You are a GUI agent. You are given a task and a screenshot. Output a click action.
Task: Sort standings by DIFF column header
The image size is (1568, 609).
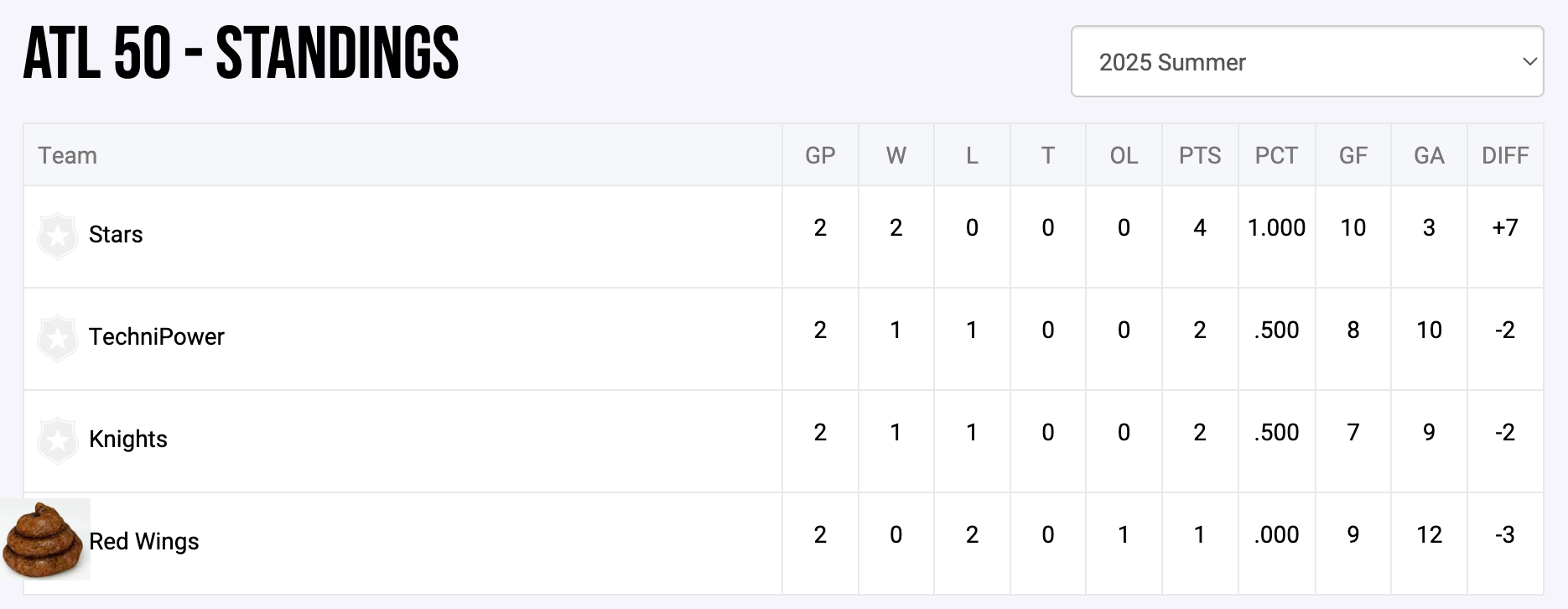tap(1505, 156)
